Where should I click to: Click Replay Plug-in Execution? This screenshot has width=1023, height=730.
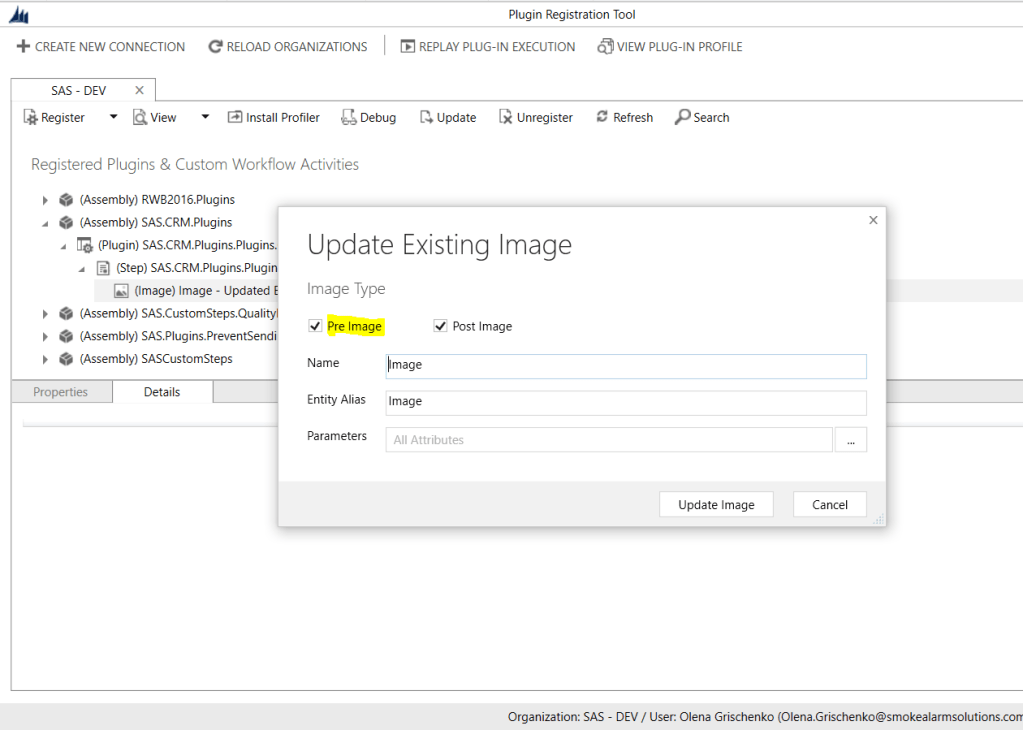coord(487,46)
